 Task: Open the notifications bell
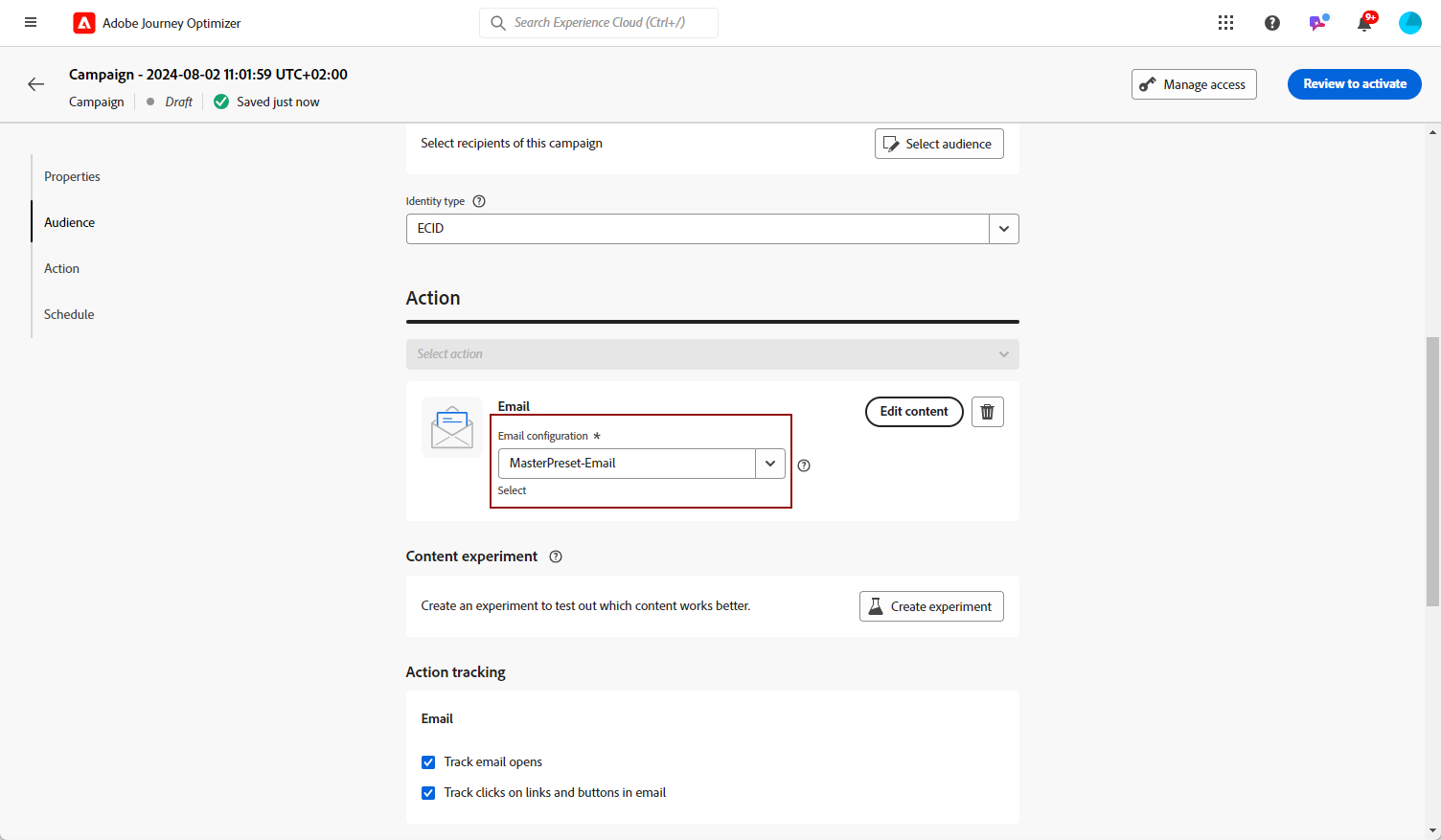[x=1364, y=23]
